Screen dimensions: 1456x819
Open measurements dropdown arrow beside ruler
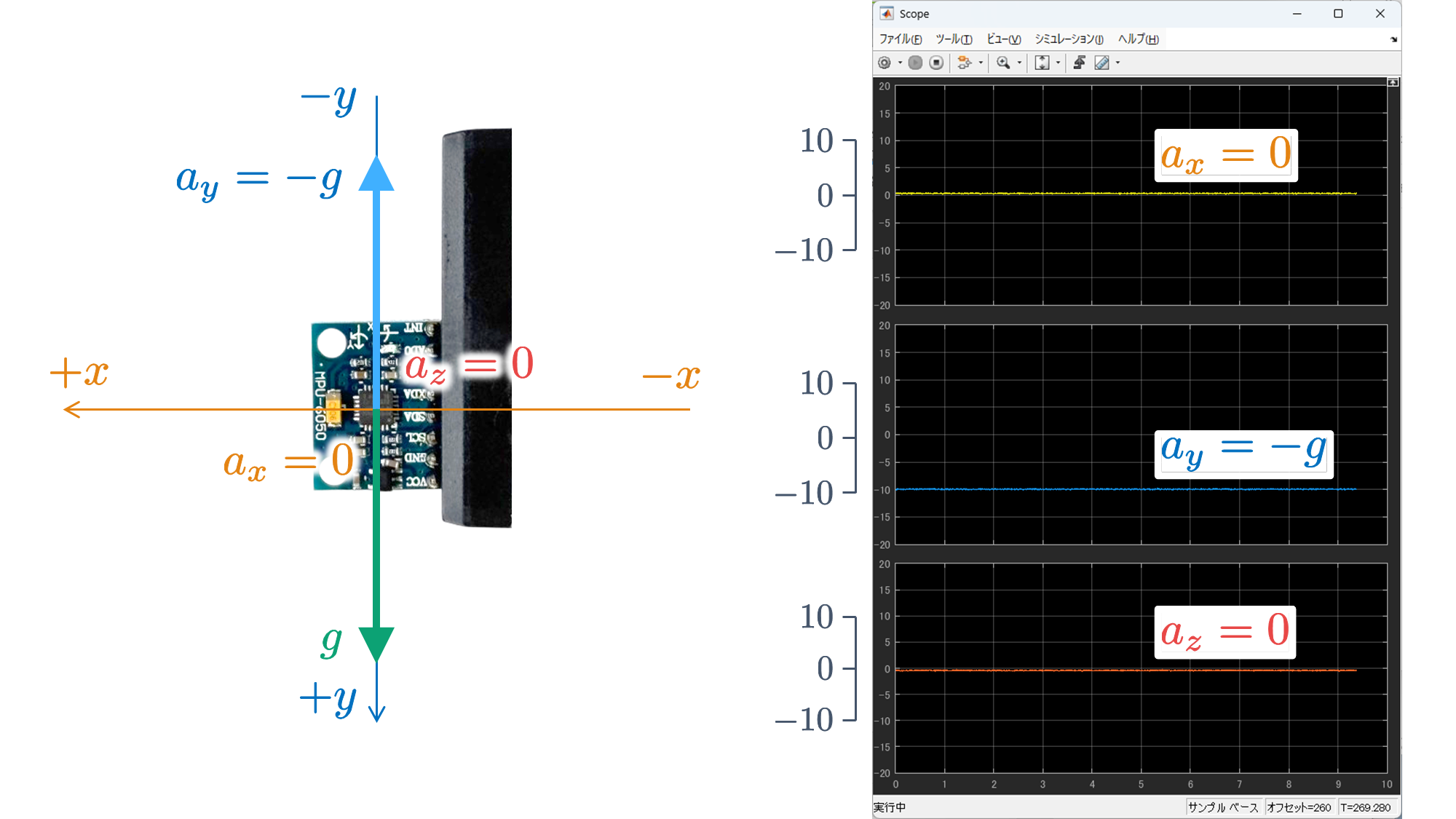[1118, 63]
